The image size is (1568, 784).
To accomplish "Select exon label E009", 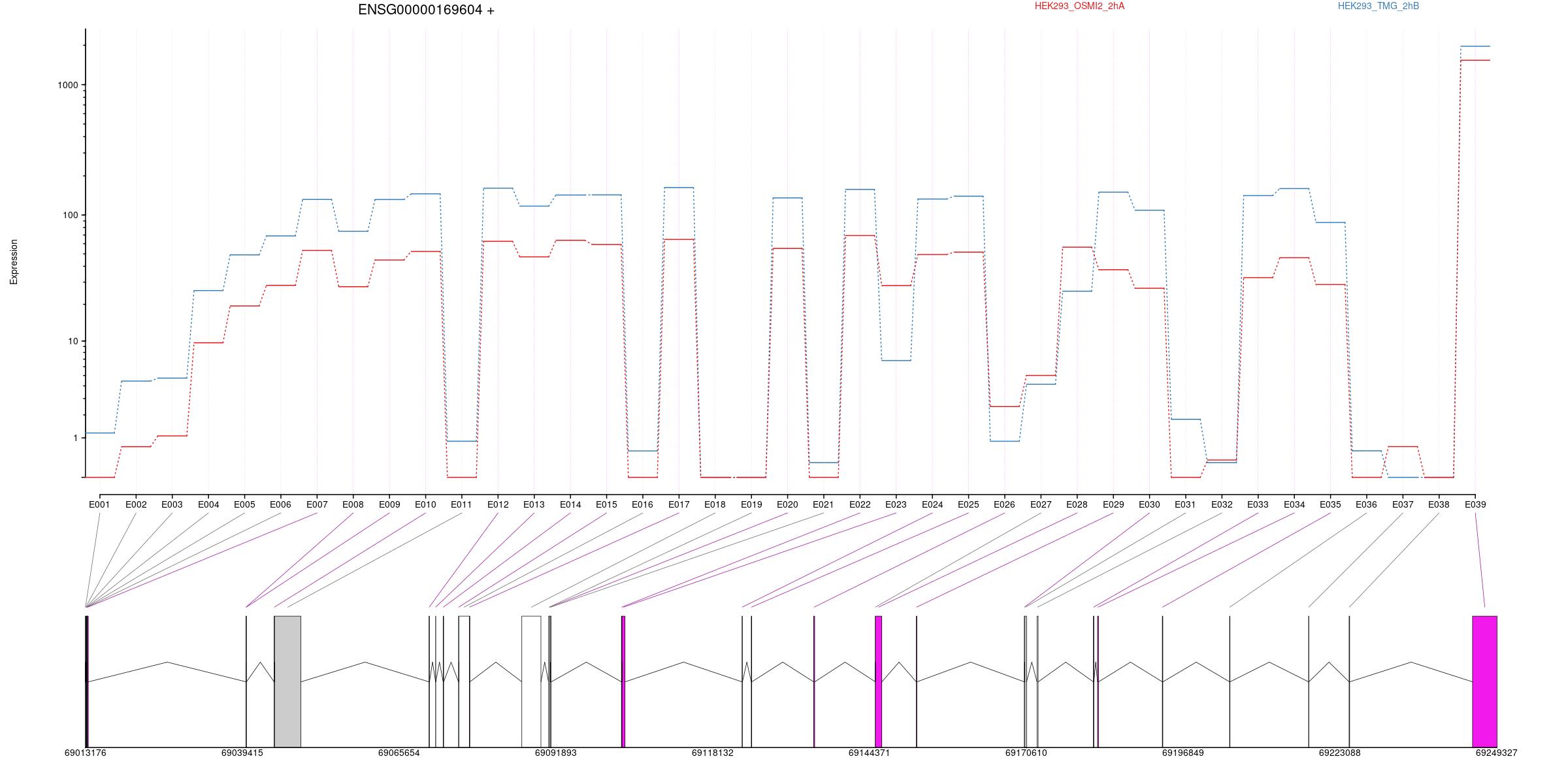I will [x=389, y=504].
